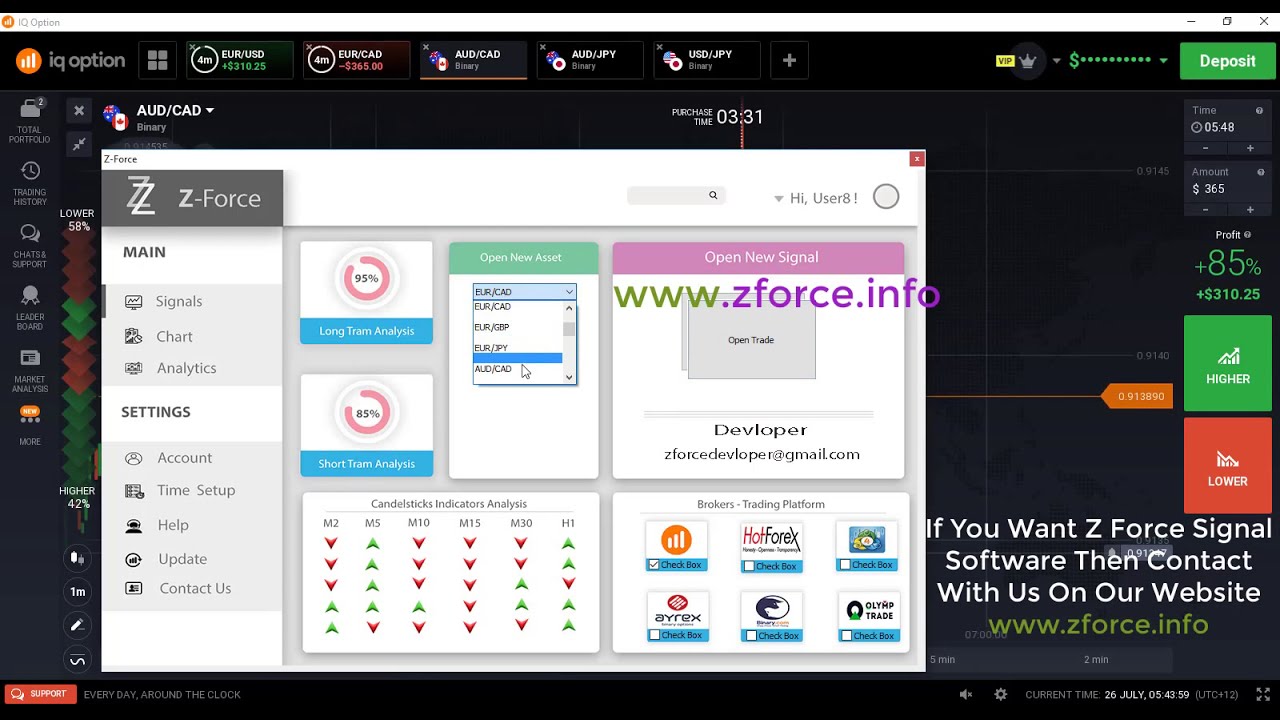Place a LOWER trade
Viewport: 1280px width, 720px height.
coord(1227,466)
